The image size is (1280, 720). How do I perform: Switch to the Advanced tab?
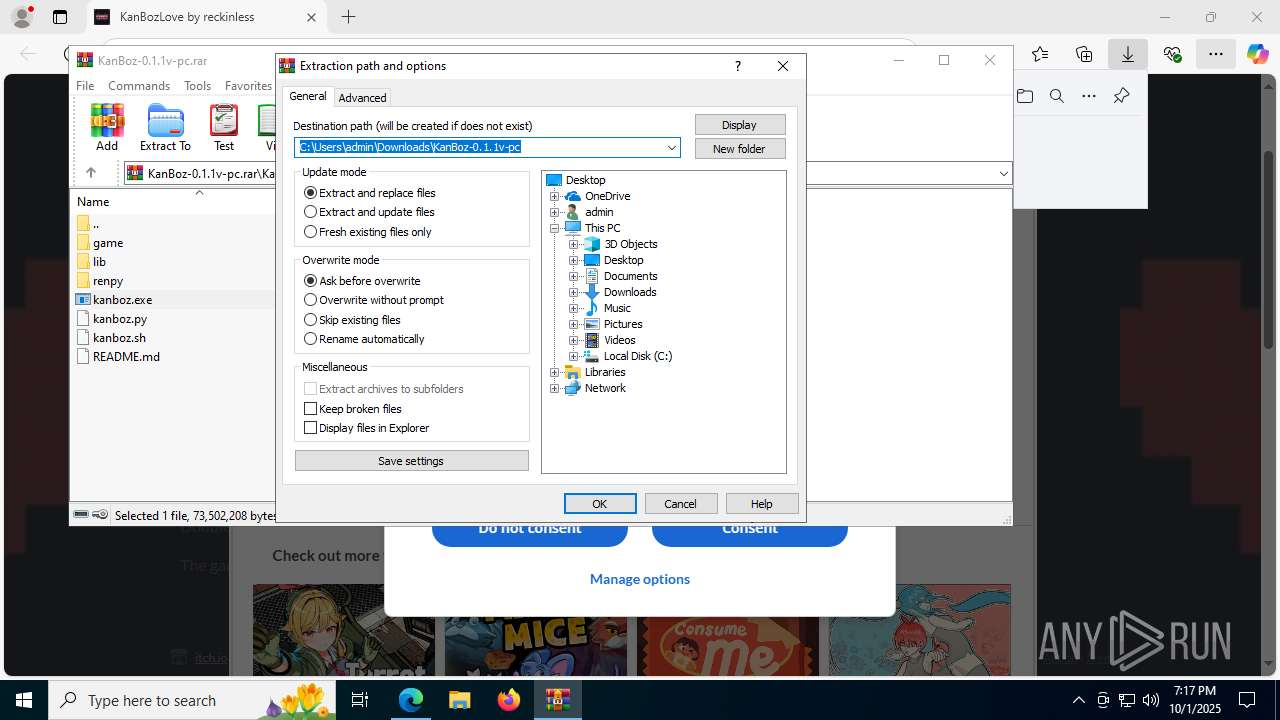coord(362,98)
